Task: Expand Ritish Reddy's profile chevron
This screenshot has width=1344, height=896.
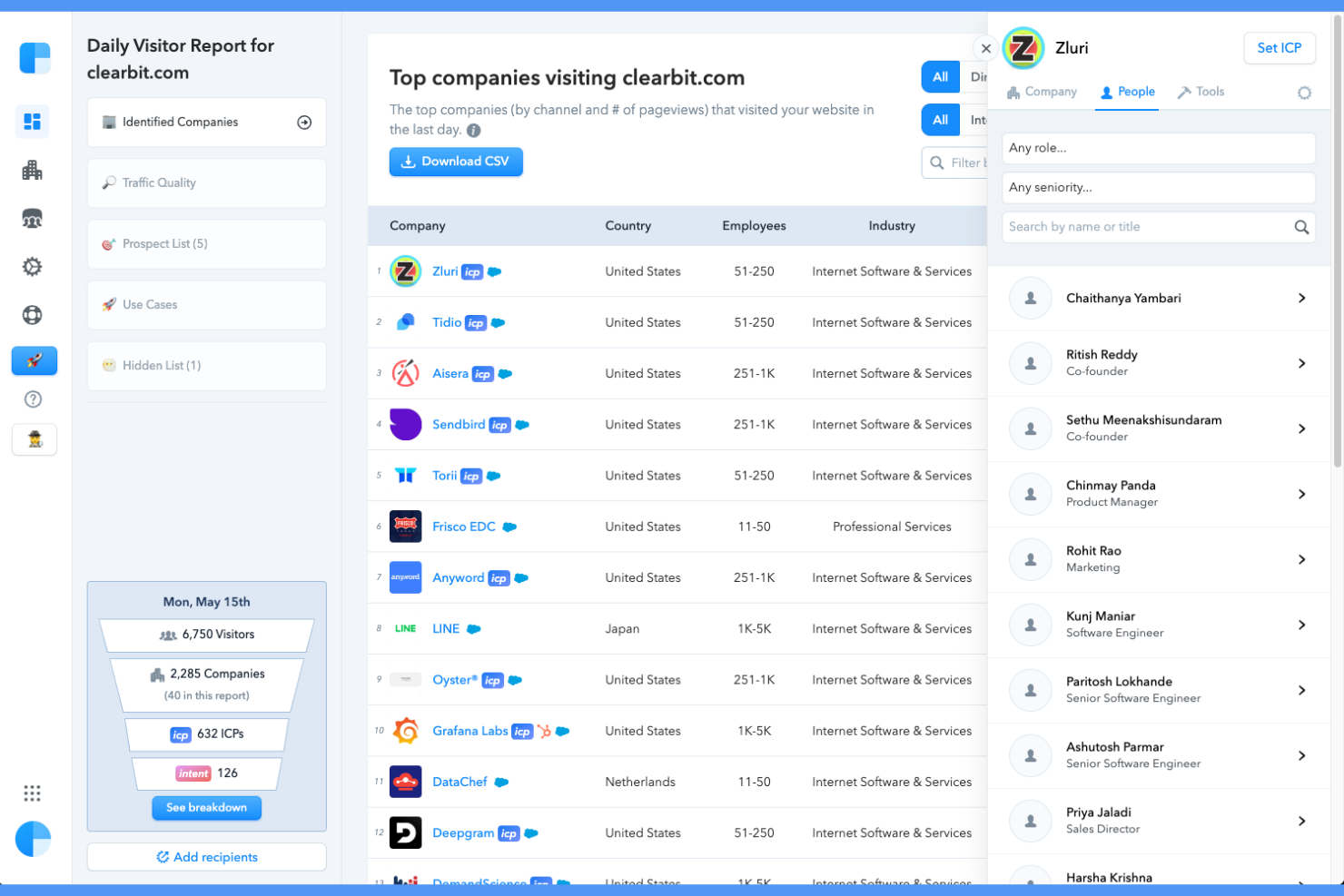Action: [1301, 363]
